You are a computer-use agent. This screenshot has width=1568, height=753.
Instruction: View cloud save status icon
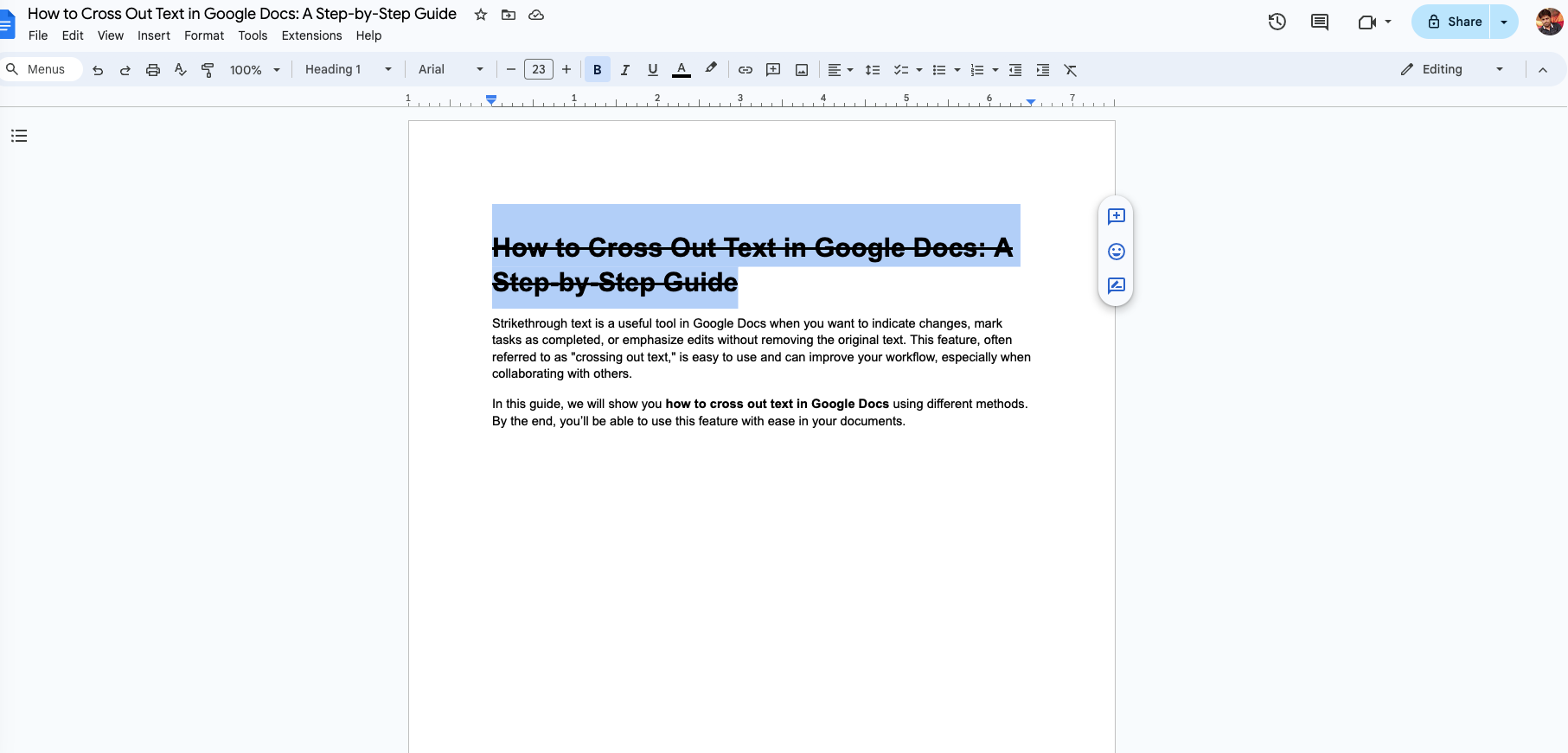pyautogui.click(x=536, y=15)
